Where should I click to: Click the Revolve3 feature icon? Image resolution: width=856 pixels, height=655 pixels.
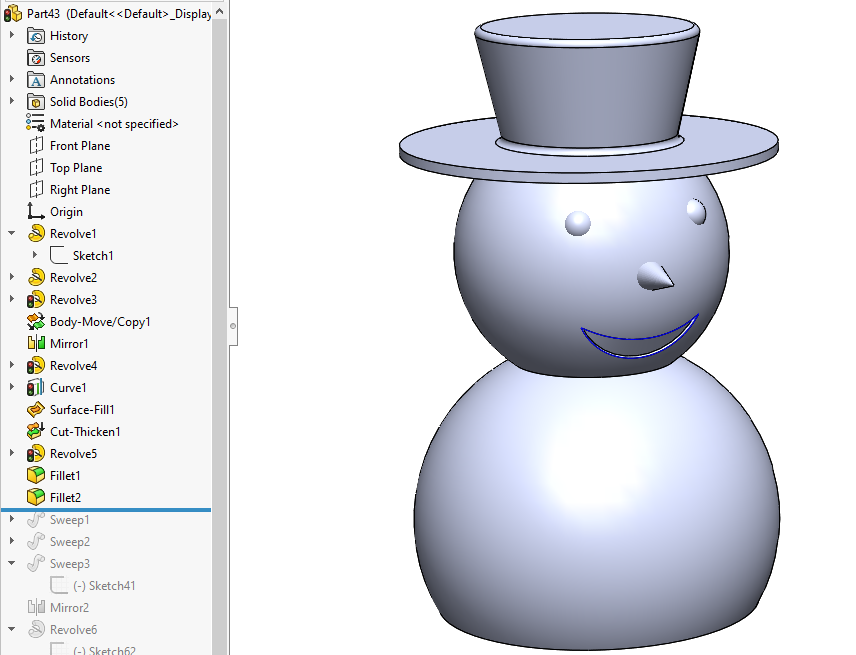tap(36, 300)
